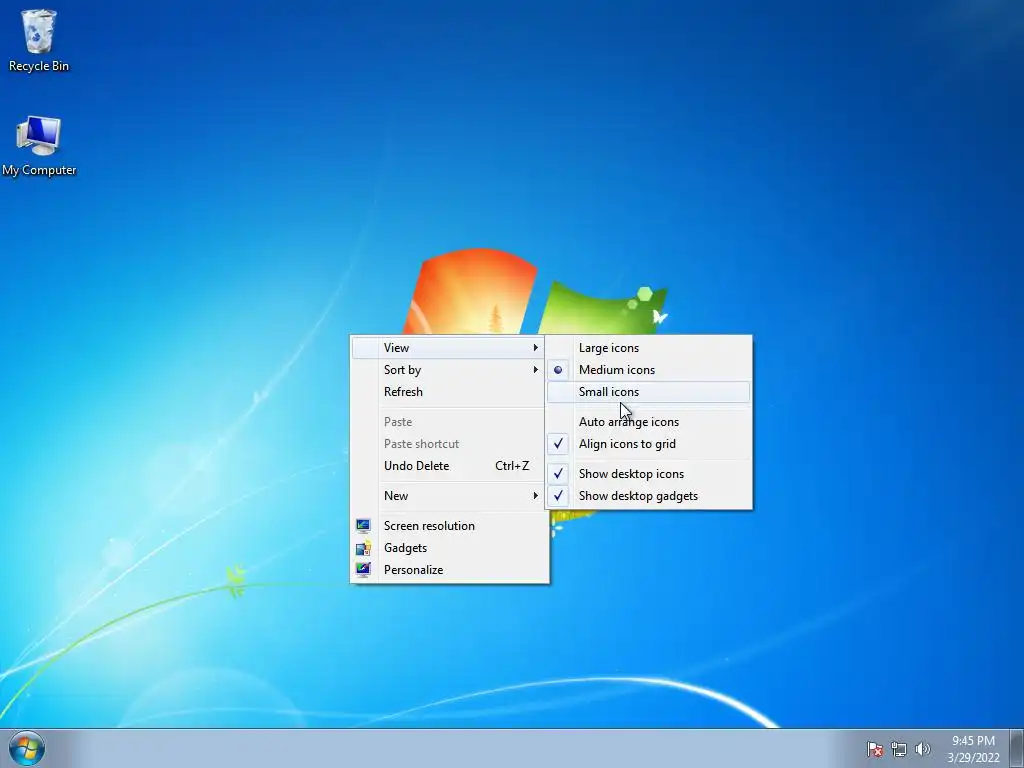Select Medium icons option
The height and width of the screenshot is (768, 1024).
click(648, 370)
